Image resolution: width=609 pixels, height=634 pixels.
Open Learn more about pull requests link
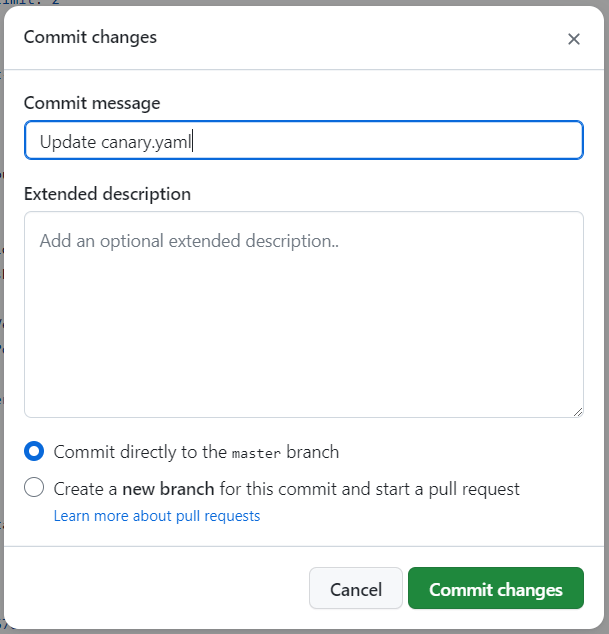[156, 516]
